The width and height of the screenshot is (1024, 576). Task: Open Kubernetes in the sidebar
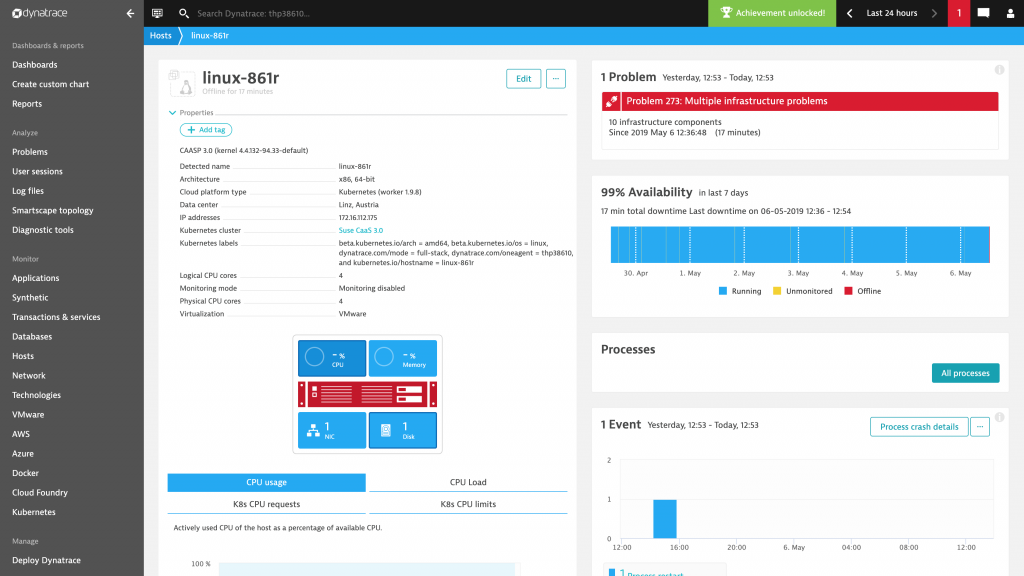[x=33, y=513]
